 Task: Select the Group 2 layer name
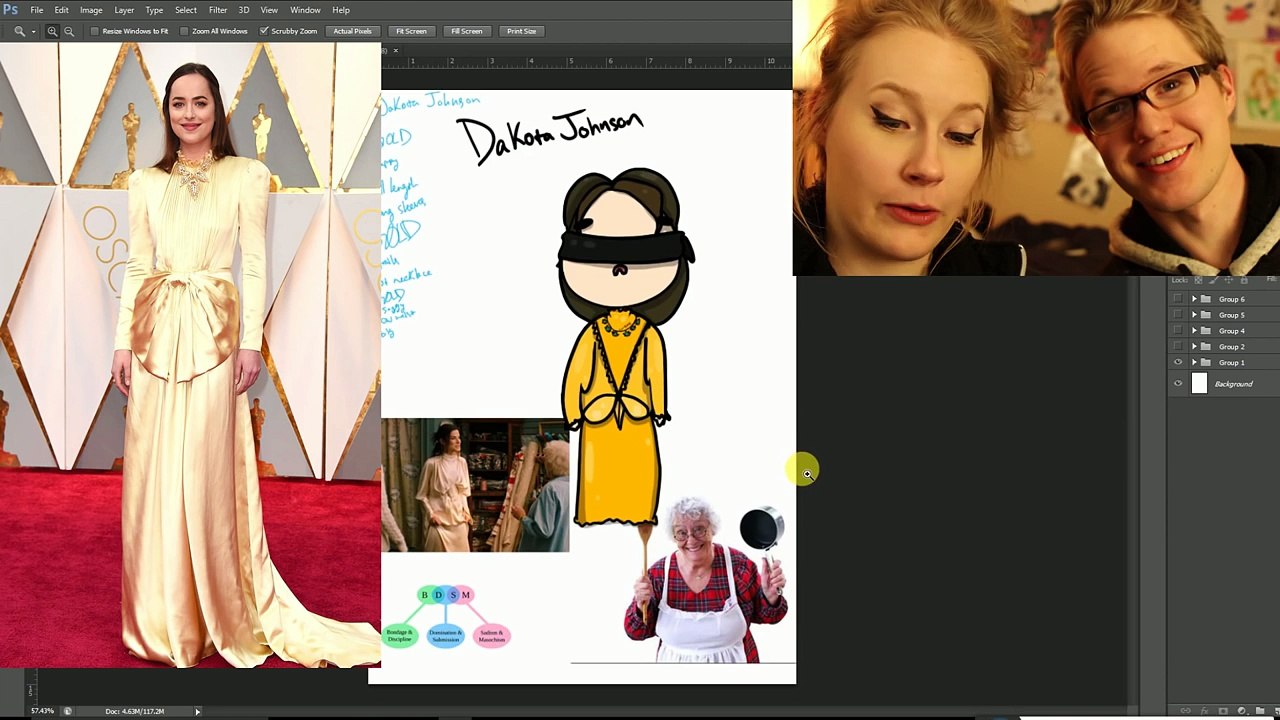(x=1231, y=346)
